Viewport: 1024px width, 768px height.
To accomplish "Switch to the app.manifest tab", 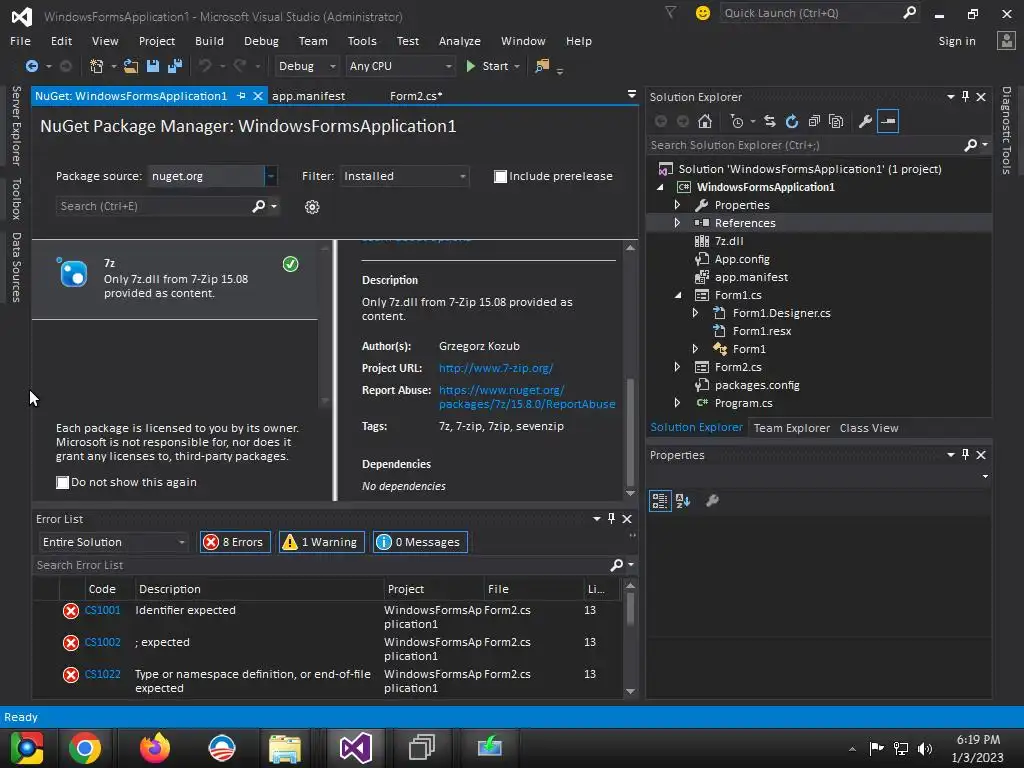I will coord(308,96).
